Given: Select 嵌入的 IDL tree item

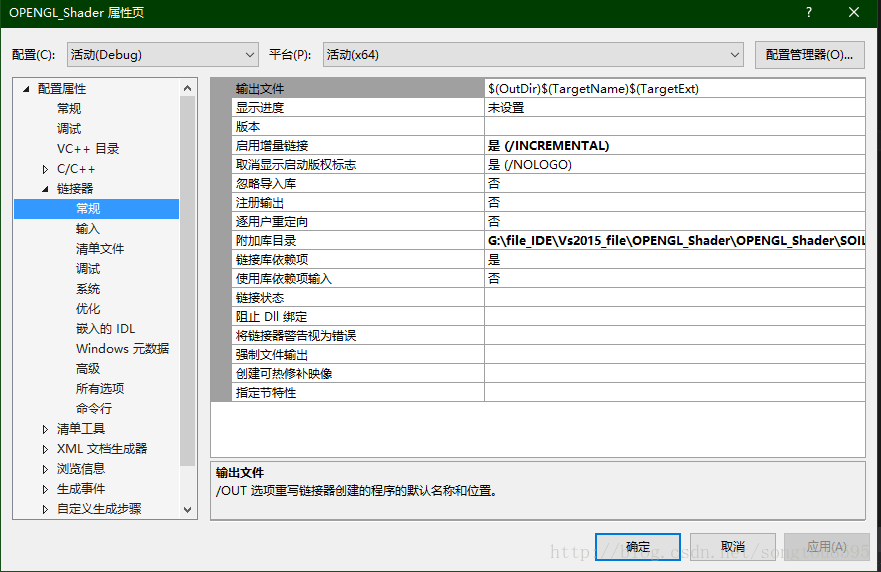Looking at the screenshot, I should coord(106,329).
